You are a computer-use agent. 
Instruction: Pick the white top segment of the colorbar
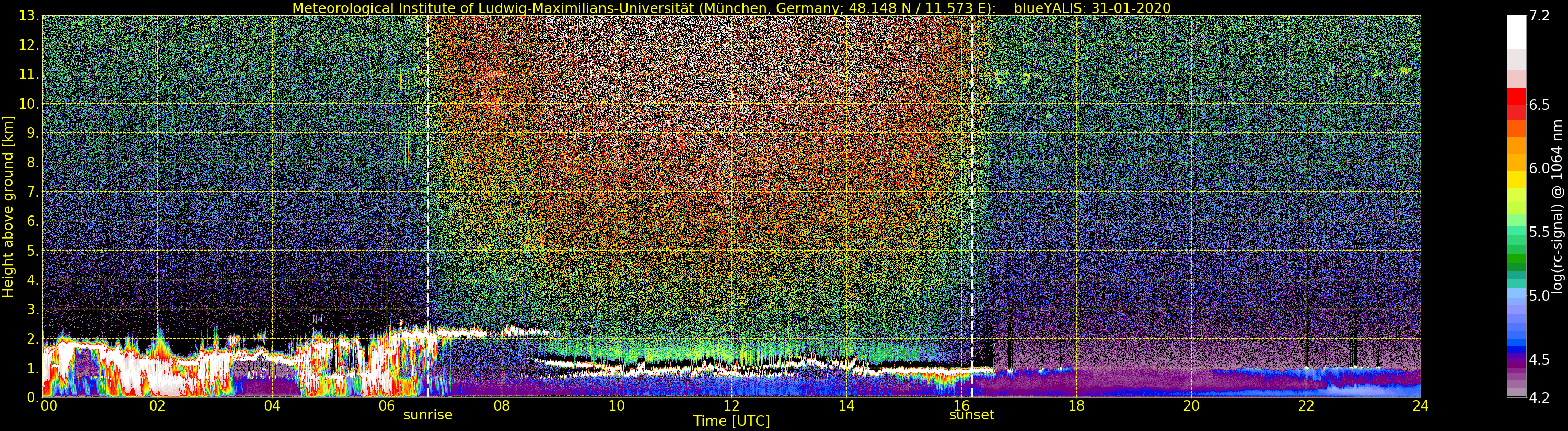[x=1516, y=32]
